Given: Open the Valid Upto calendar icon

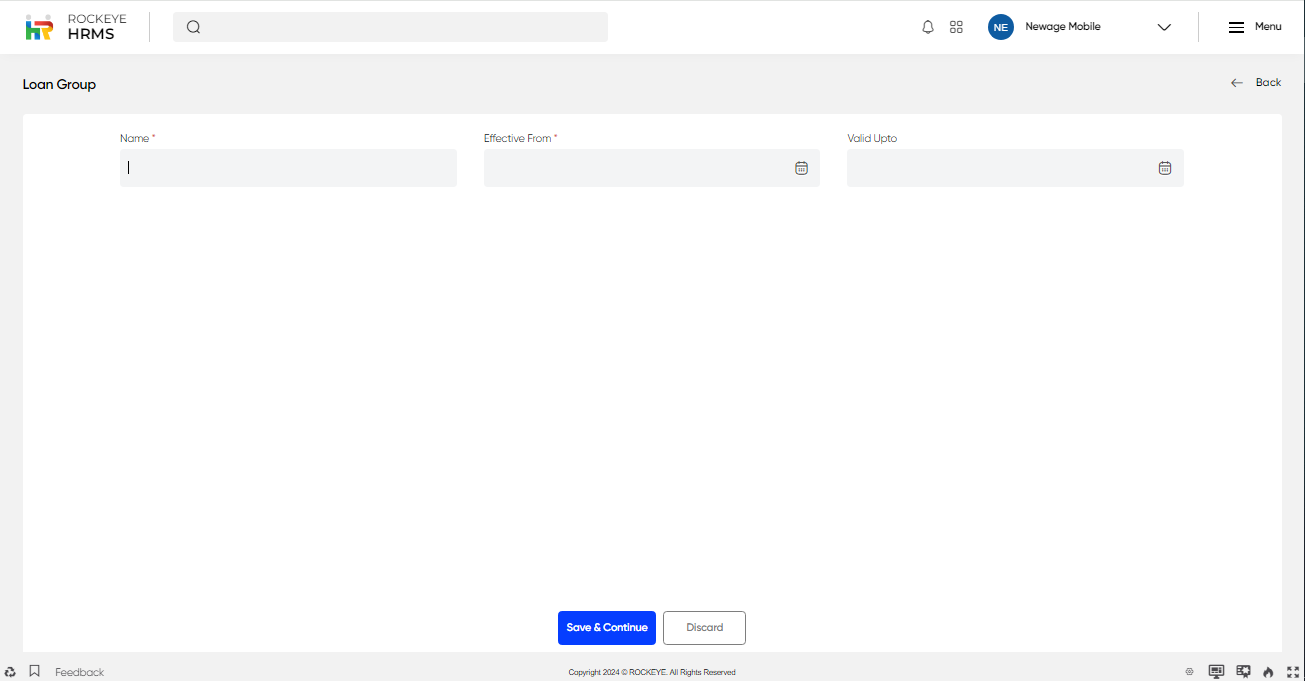Looking at the screenshot, I should pyautogui.click(x=1165, y=168).
